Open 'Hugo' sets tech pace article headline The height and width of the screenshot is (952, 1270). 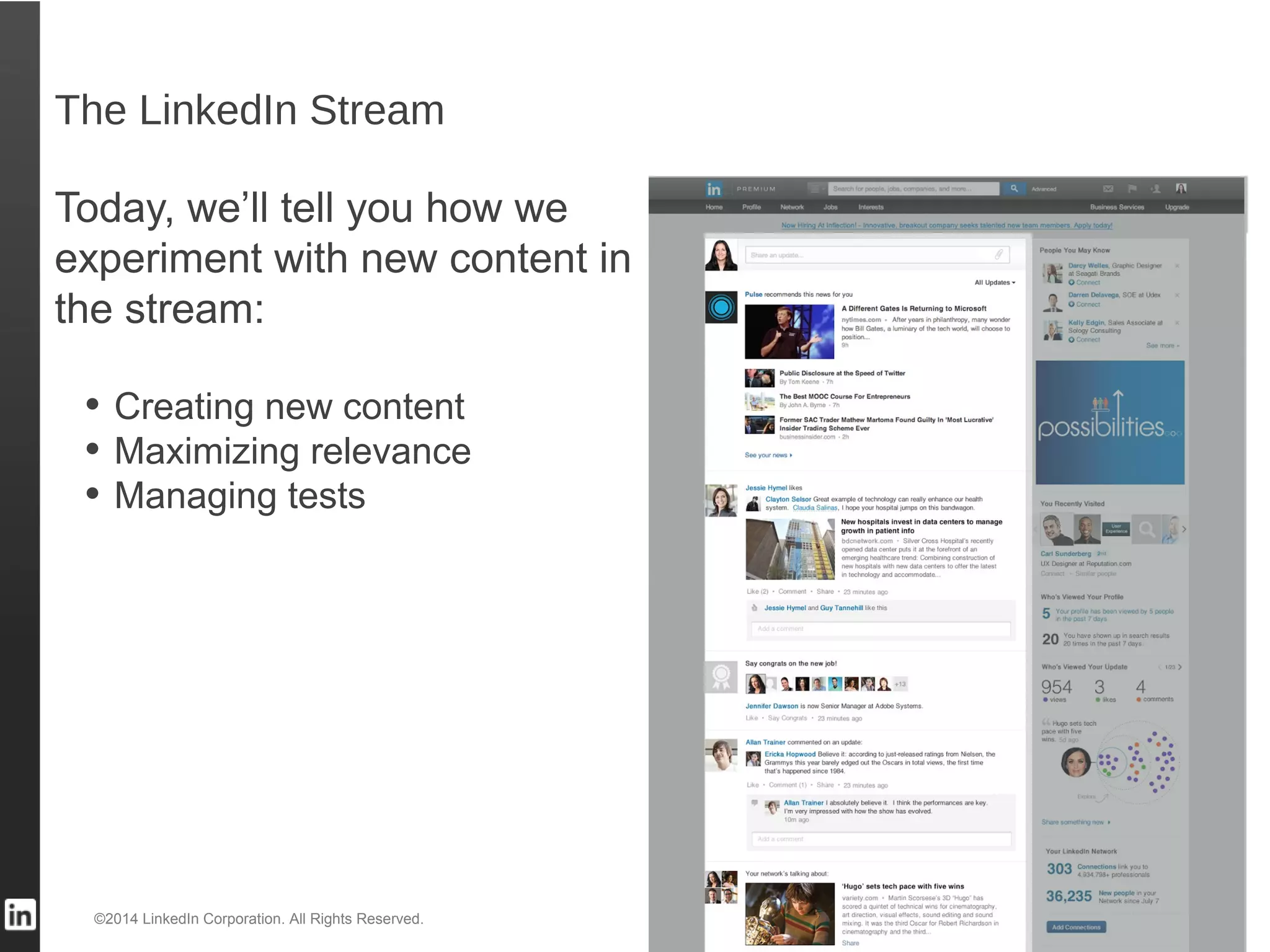tap(902, 886)
